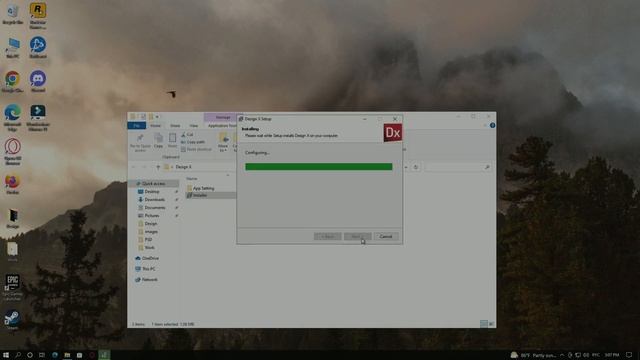
Task: Select This PC in navigation pane
Action: (x=149, y=269)
